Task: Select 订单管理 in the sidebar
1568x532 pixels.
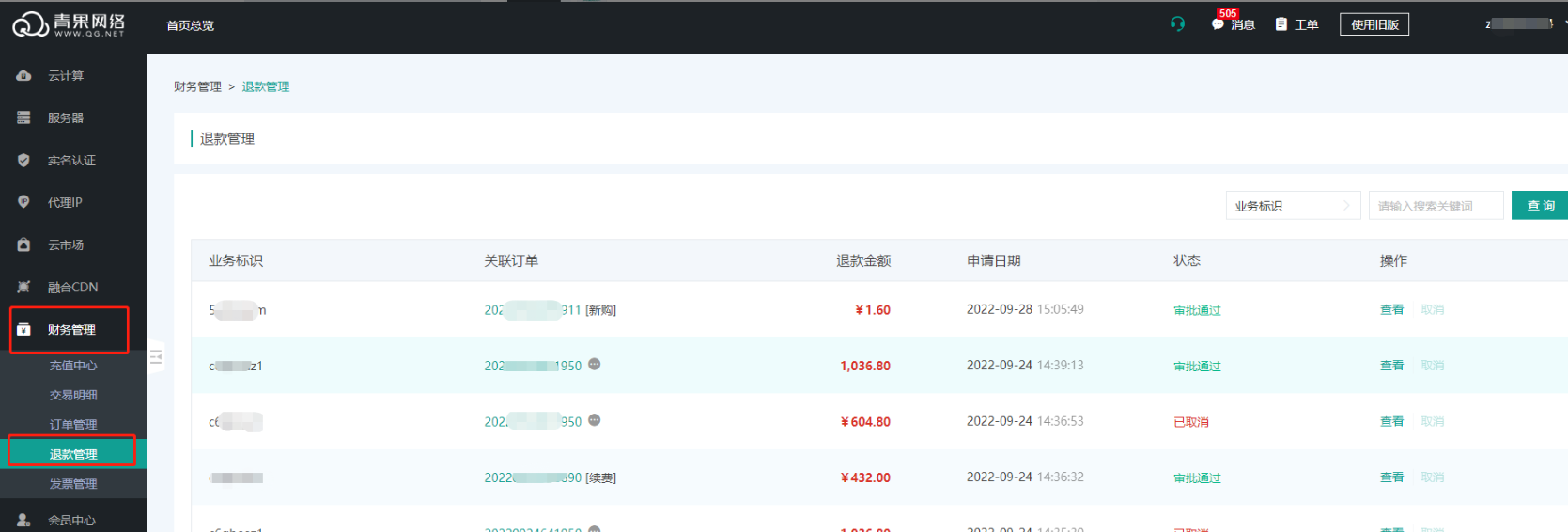Action: [x=73, y=425]
